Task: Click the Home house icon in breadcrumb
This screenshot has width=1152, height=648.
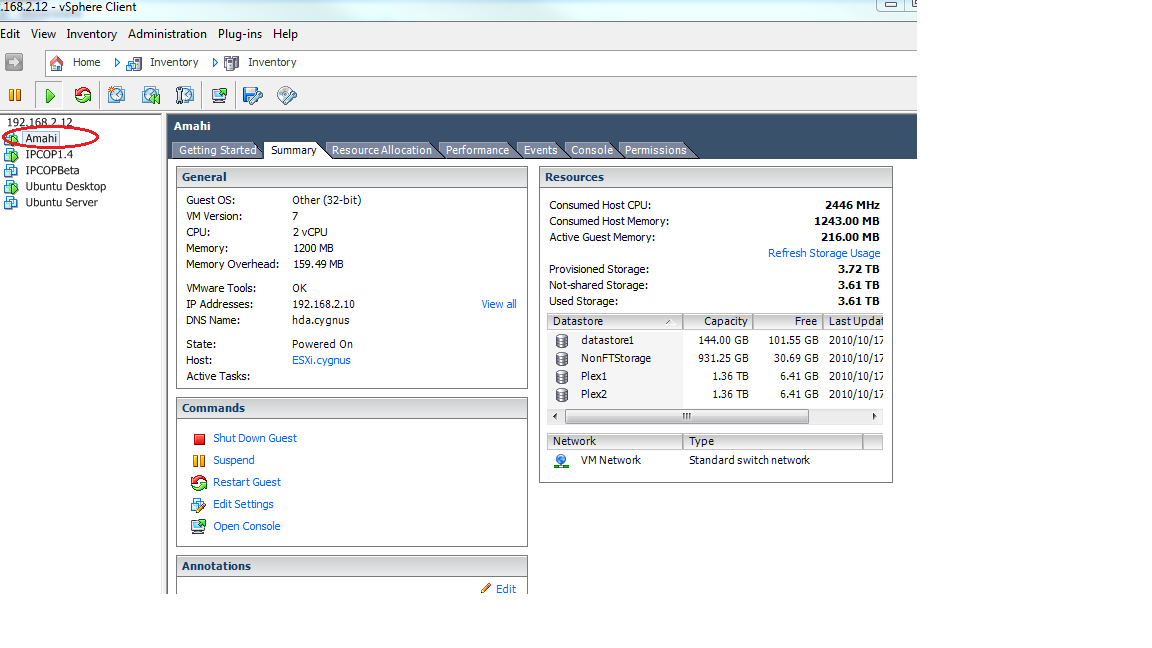Action: pyautogui.click(x=57, y=63)
